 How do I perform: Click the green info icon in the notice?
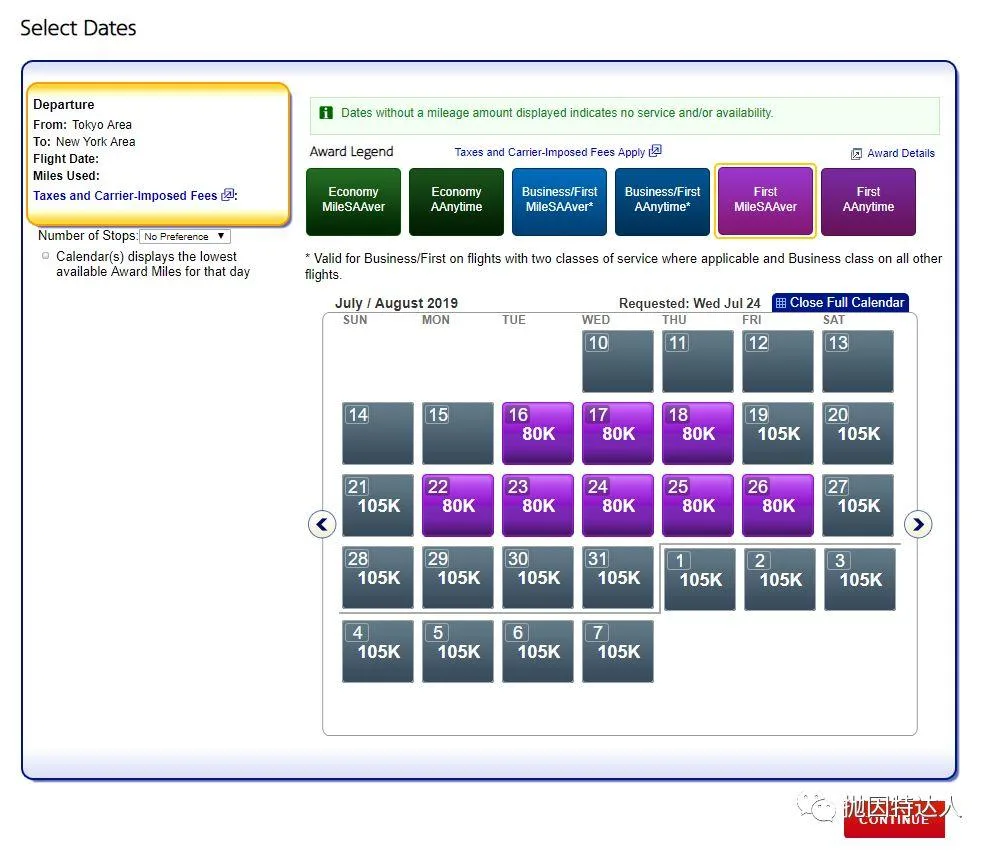coord(326,113)
